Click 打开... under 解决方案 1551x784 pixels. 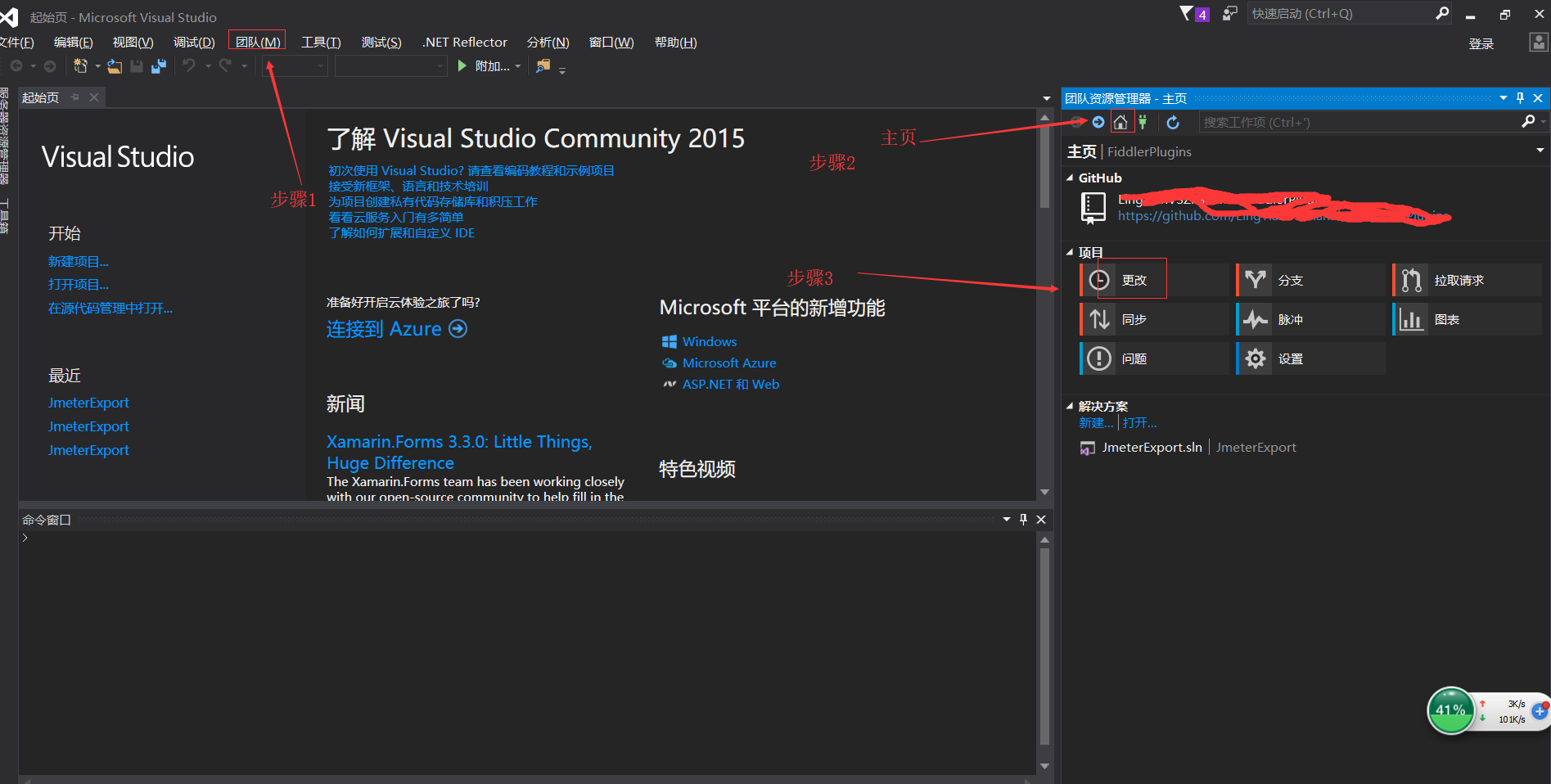click(1139, 423)
